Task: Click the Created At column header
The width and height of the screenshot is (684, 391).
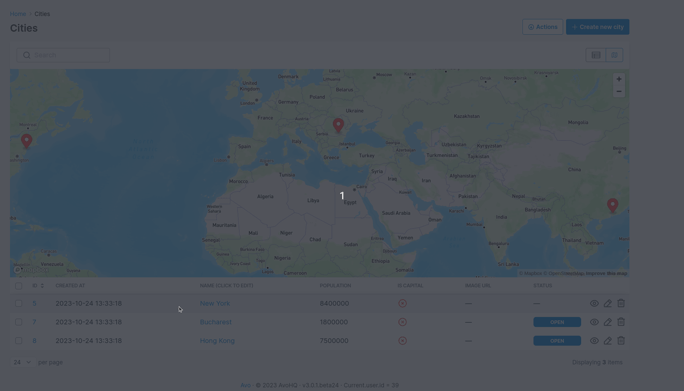Action: [x=70, y=286]
